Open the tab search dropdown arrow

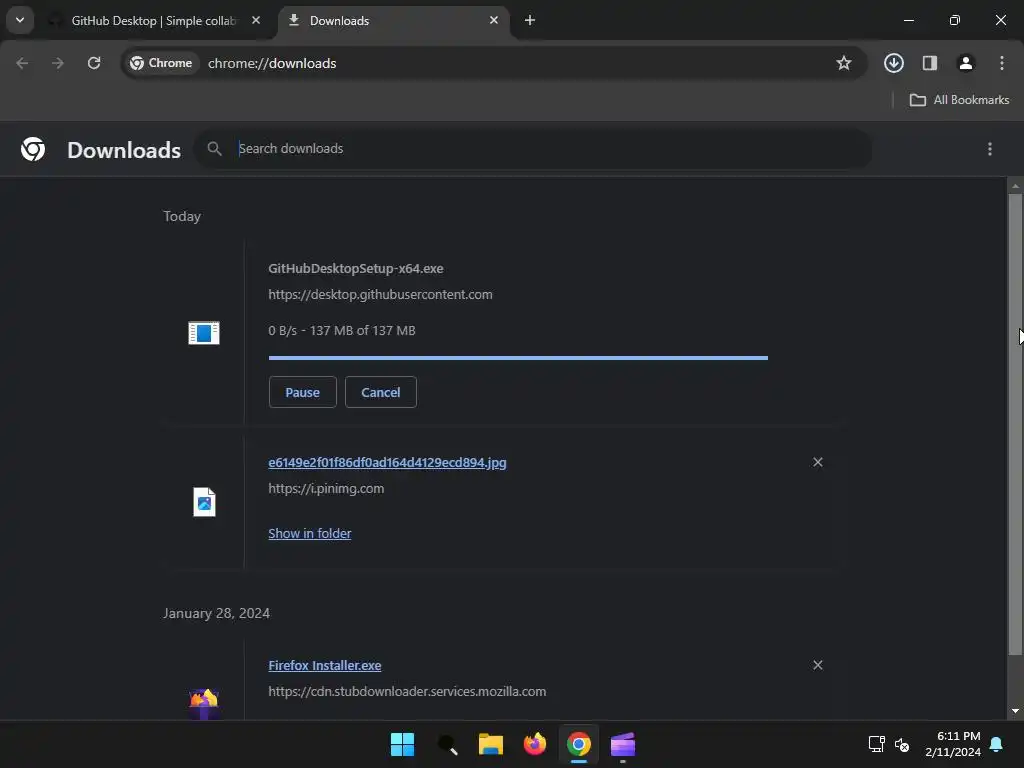(x=20, y=20)
